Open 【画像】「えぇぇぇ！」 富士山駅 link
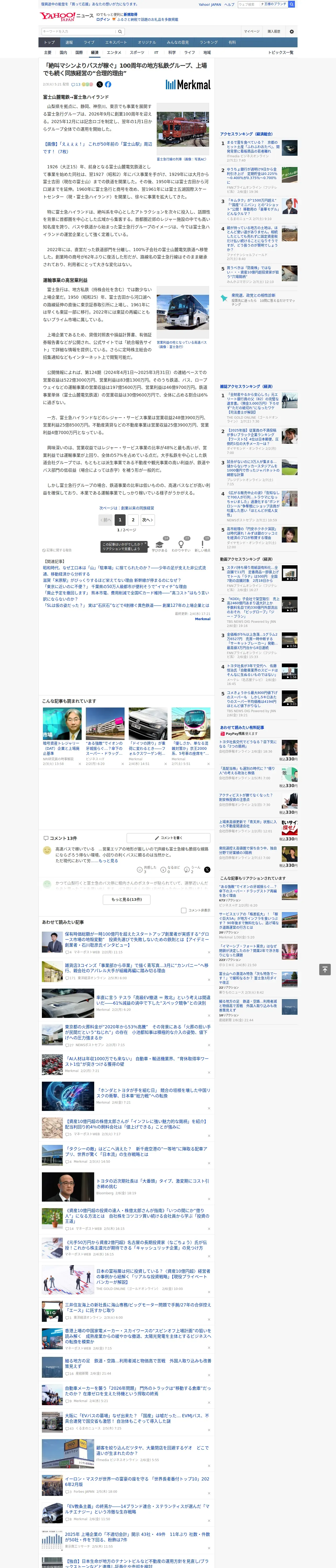 (98, 147)
